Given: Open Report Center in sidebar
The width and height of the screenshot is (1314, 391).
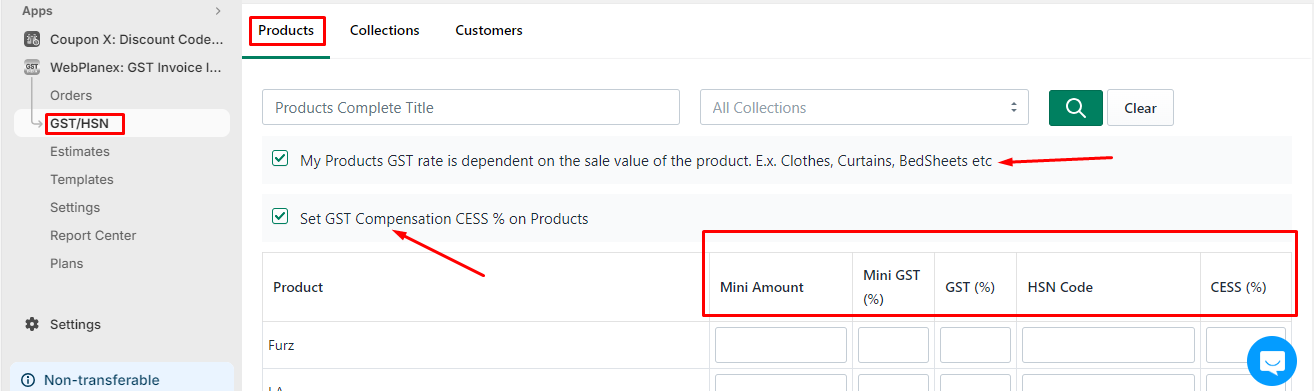Looking at the screenshot, I should click(x=93, y=236).
